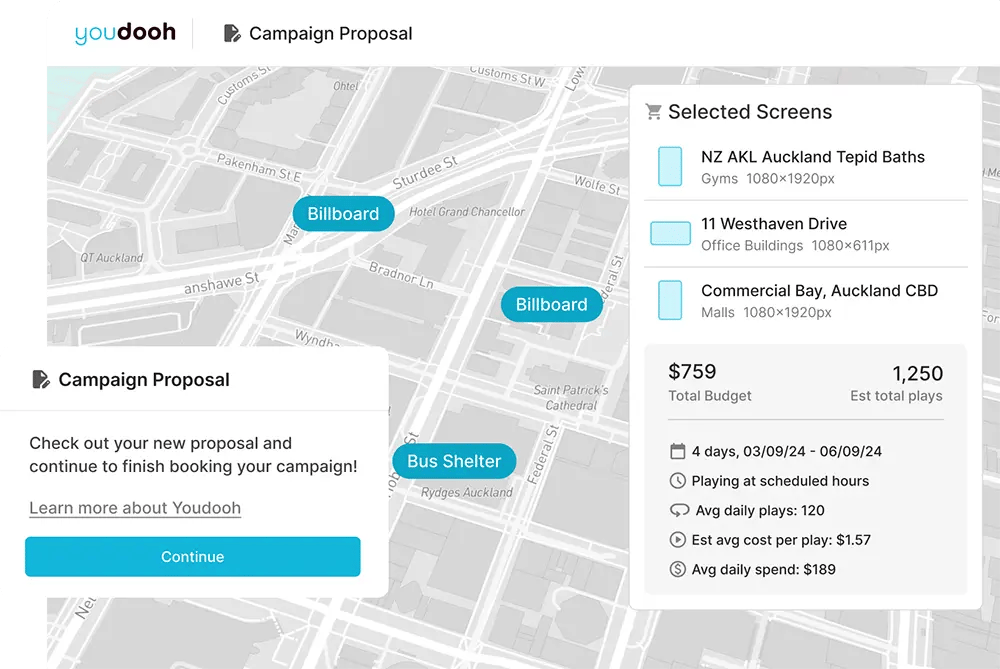Click the Selected Screens shopping cart icon
This screenshot has height=669, width=1000.
pos(654,112)
